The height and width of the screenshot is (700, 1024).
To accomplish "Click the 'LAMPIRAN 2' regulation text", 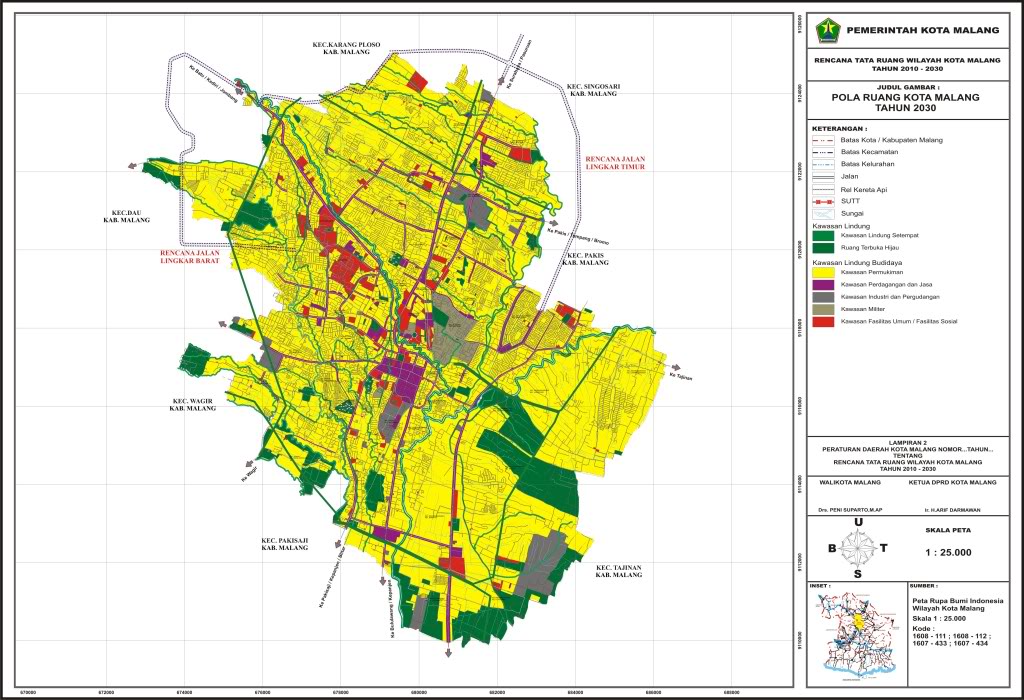I will coord(907,442).
